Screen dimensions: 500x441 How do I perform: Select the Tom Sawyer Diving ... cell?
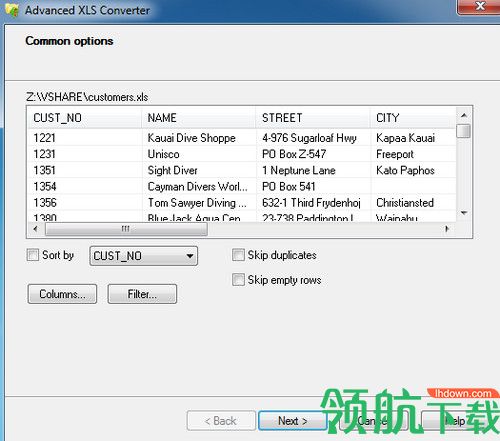[x=199, y=203]
